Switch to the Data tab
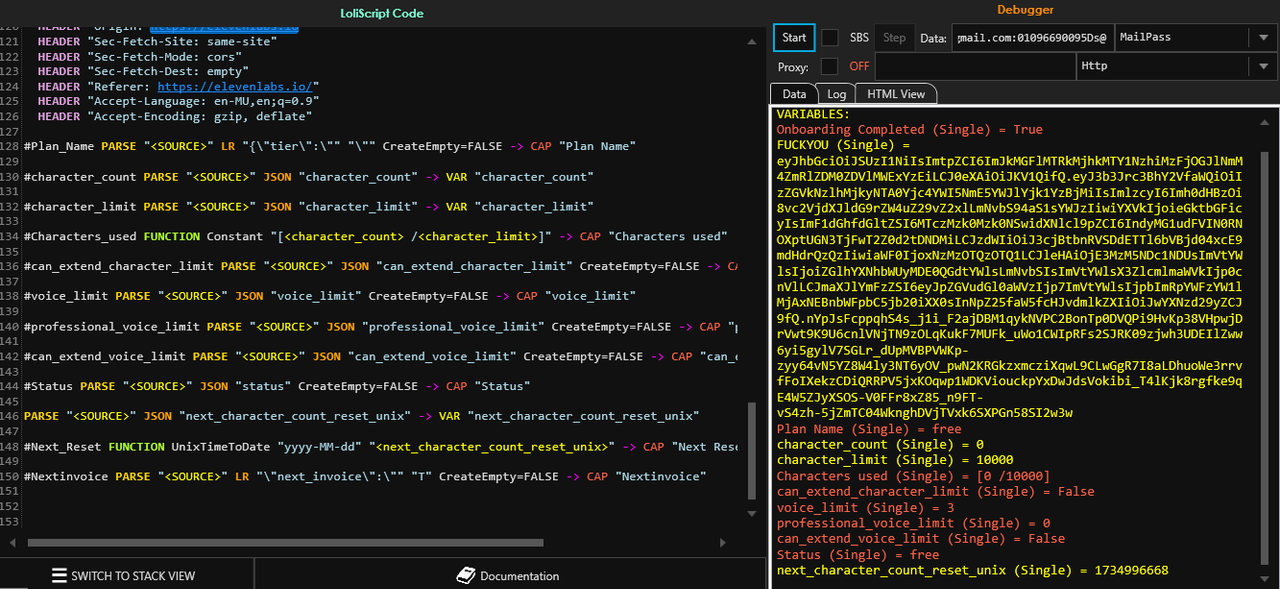Image resolution: width=1280 pixels, height=589 pixels. [x=794, y=94]
